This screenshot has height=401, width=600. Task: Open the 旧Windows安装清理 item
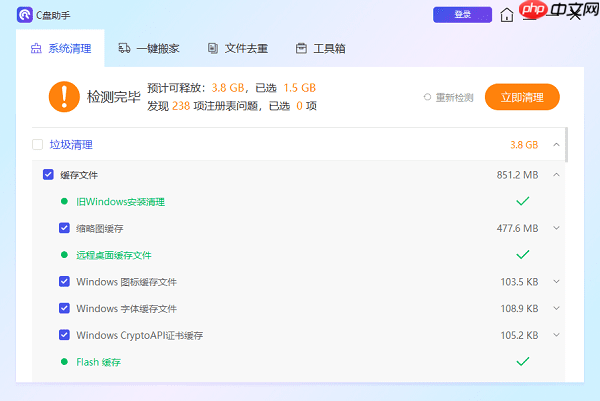[121, 202]
